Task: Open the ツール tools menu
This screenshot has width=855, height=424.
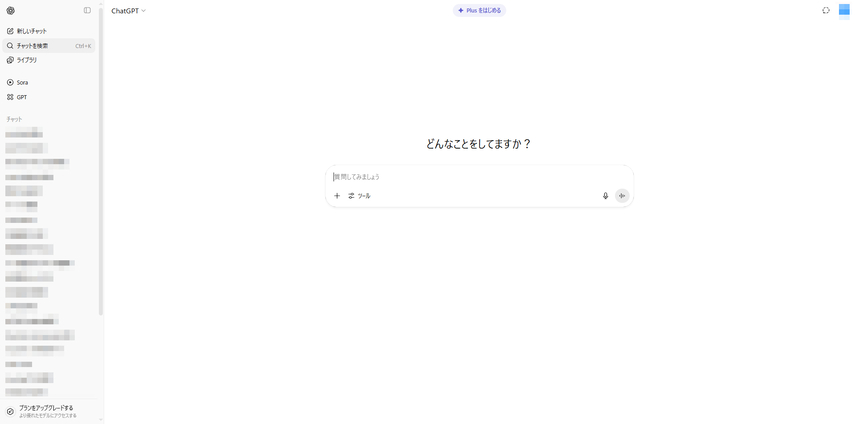Action: click(359, 196)
